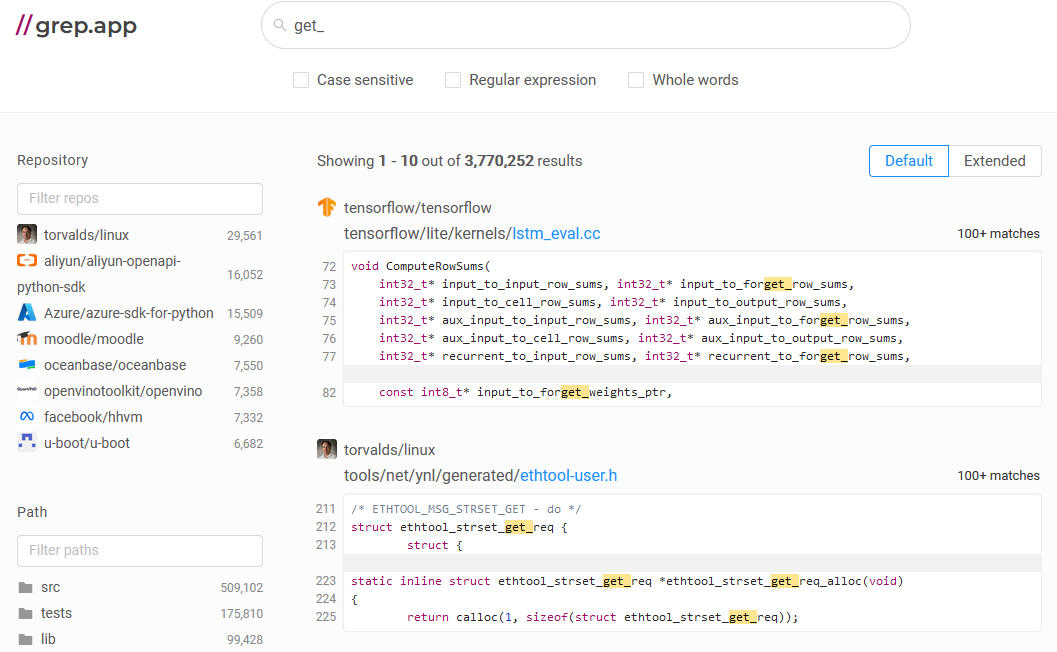Click the 3,770,252 results count text

pos(499,161)
